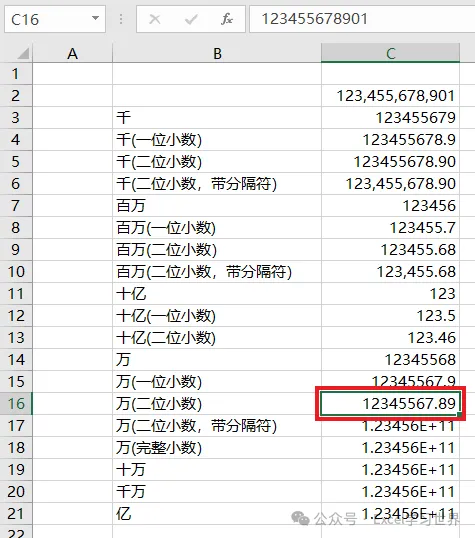The height and width of the screenshot is (538, 475).
Task: Click cell B14 labeled 万
Action: point(217,359)
